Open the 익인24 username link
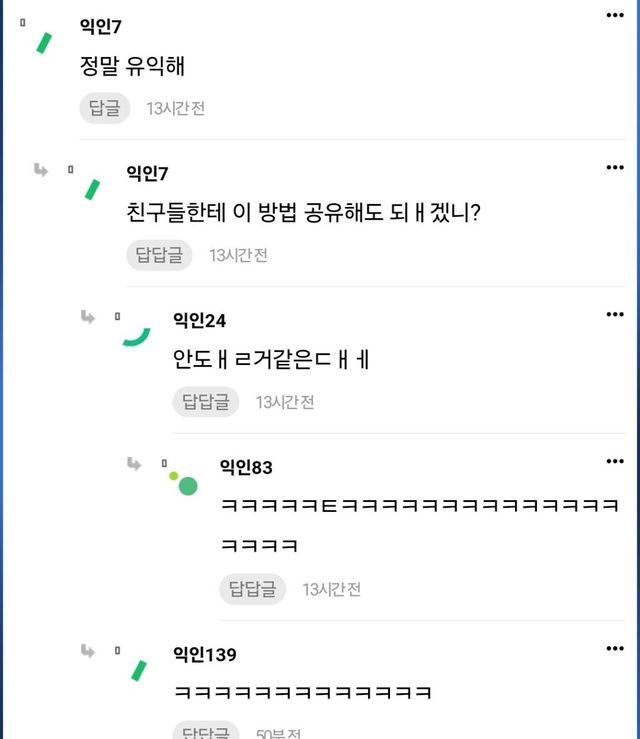The width and height of the screenshot is (640, 739). (199, 320)
